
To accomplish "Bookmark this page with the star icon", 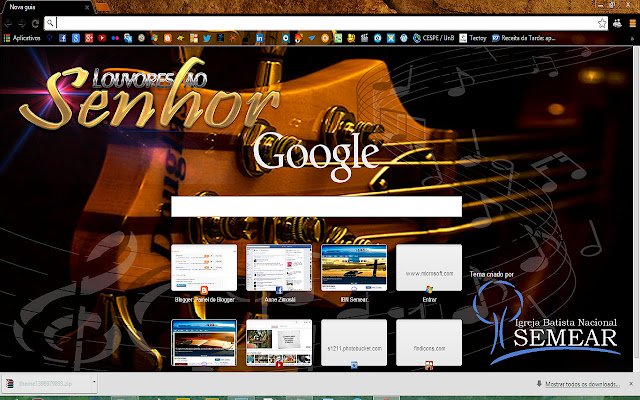I will pos(602,23).
